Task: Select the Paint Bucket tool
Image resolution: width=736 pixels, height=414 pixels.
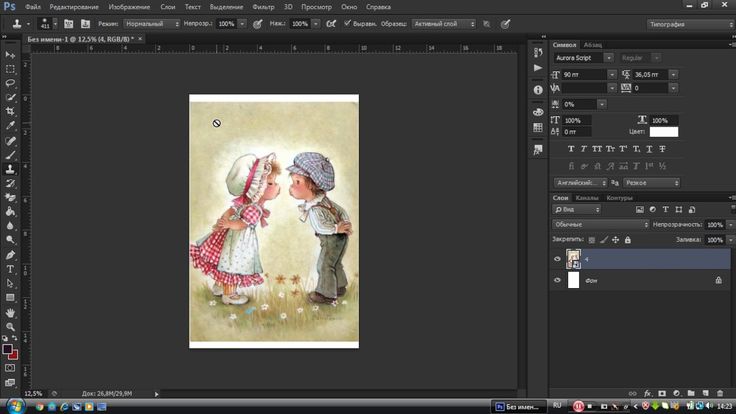Action: click(10, 212)
